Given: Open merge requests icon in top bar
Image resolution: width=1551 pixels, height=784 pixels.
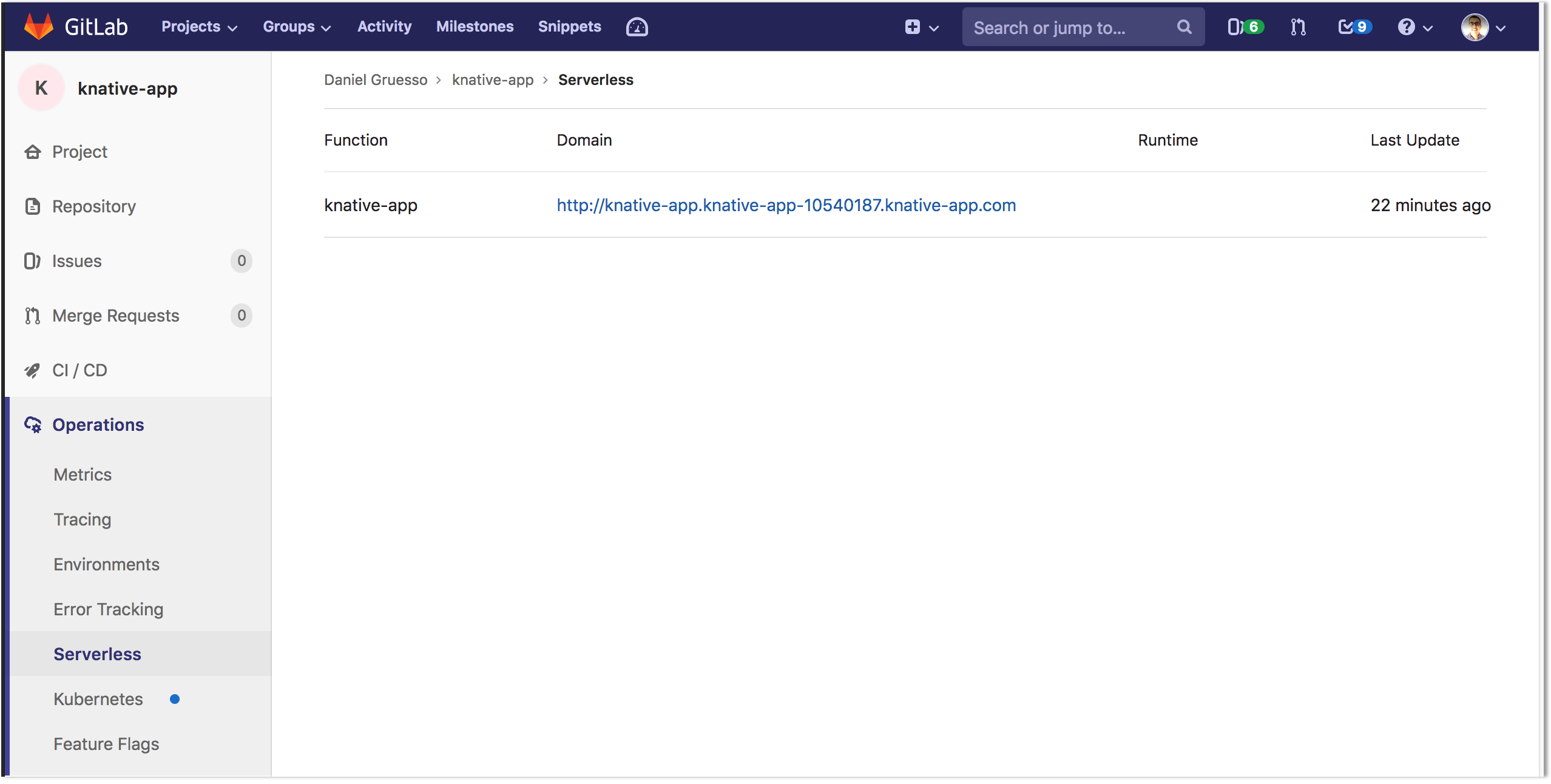Looking at the screenshot, I should (x=1298, y=27).
